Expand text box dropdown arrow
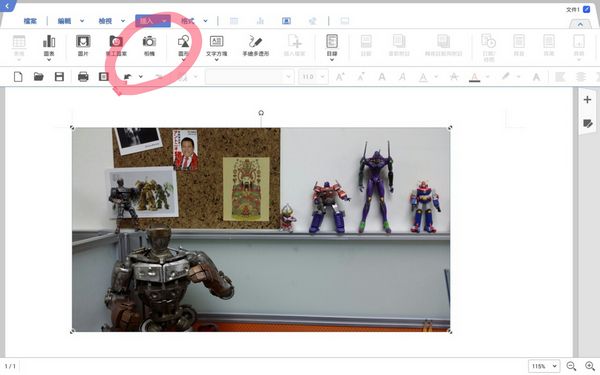Image resolution: width=600 pixels, height=375 pixels. 217,60
